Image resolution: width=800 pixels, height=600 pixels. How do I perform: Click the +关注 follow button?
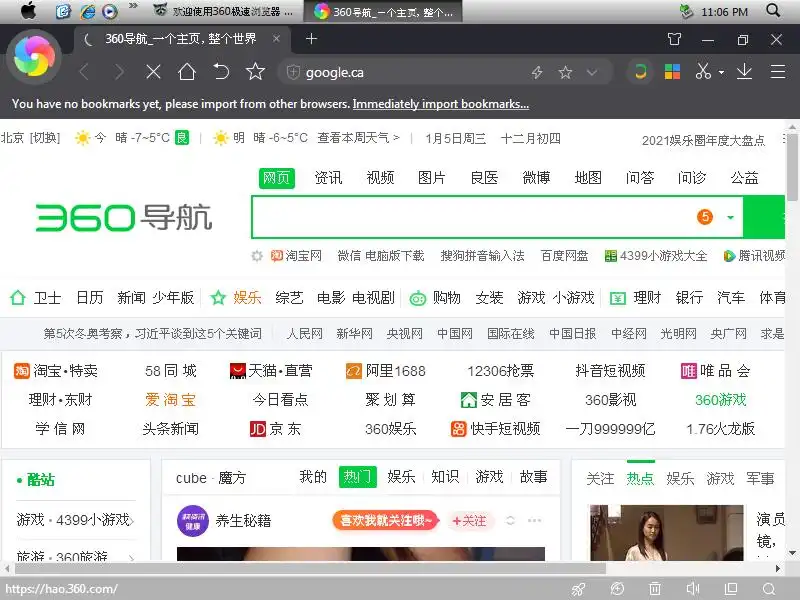coord(469,521)
